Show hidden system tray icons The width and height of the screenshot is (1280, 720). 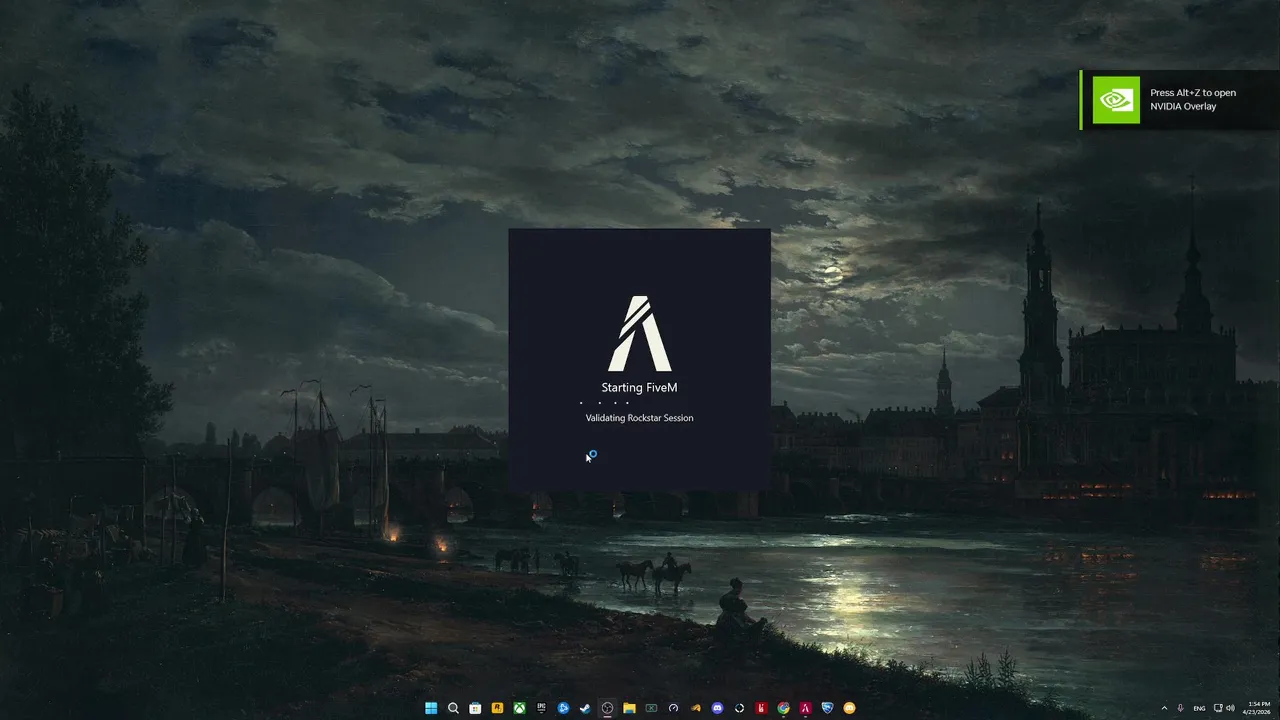(x=1164, y=708)
